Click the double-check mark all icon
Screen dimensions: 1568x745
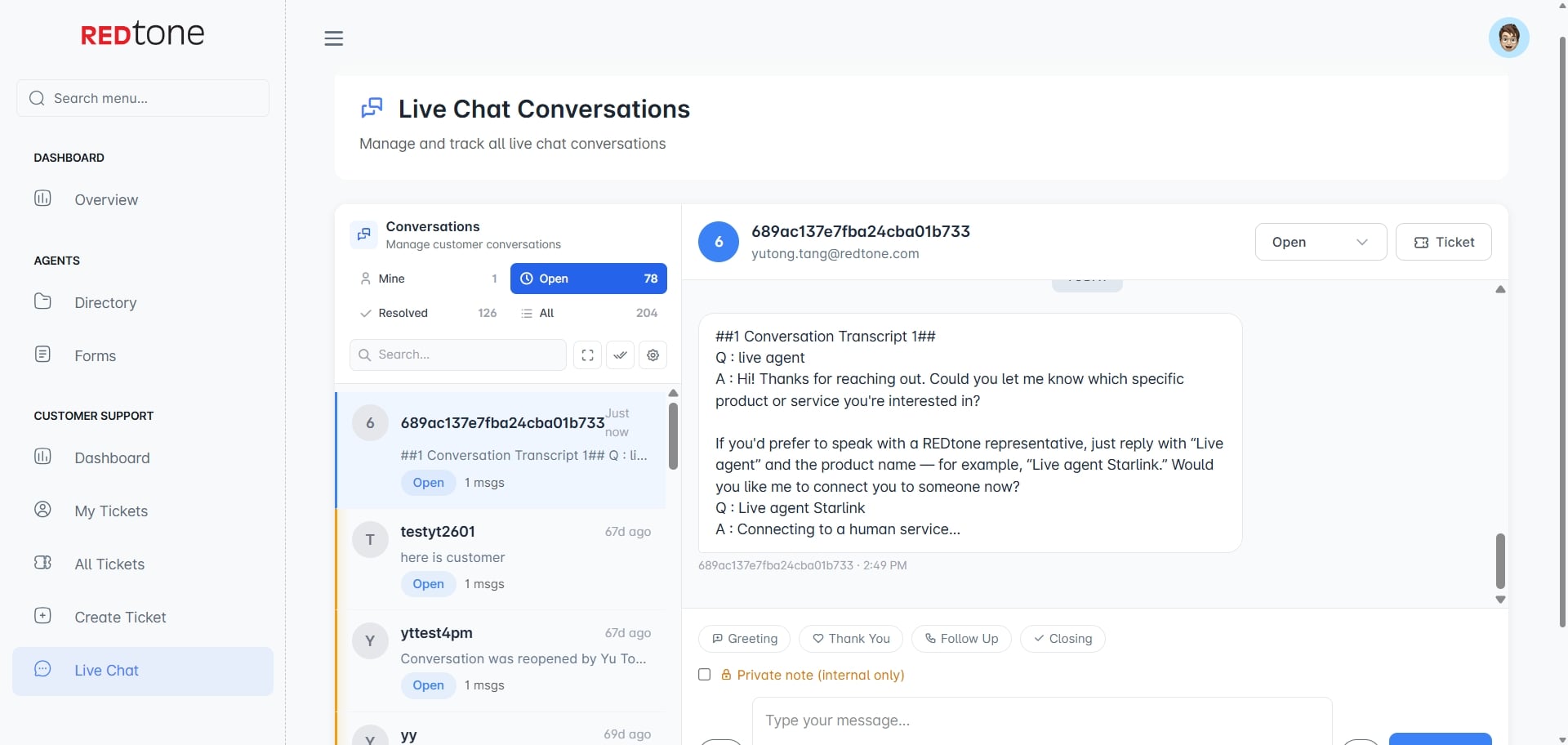point(621,355)
